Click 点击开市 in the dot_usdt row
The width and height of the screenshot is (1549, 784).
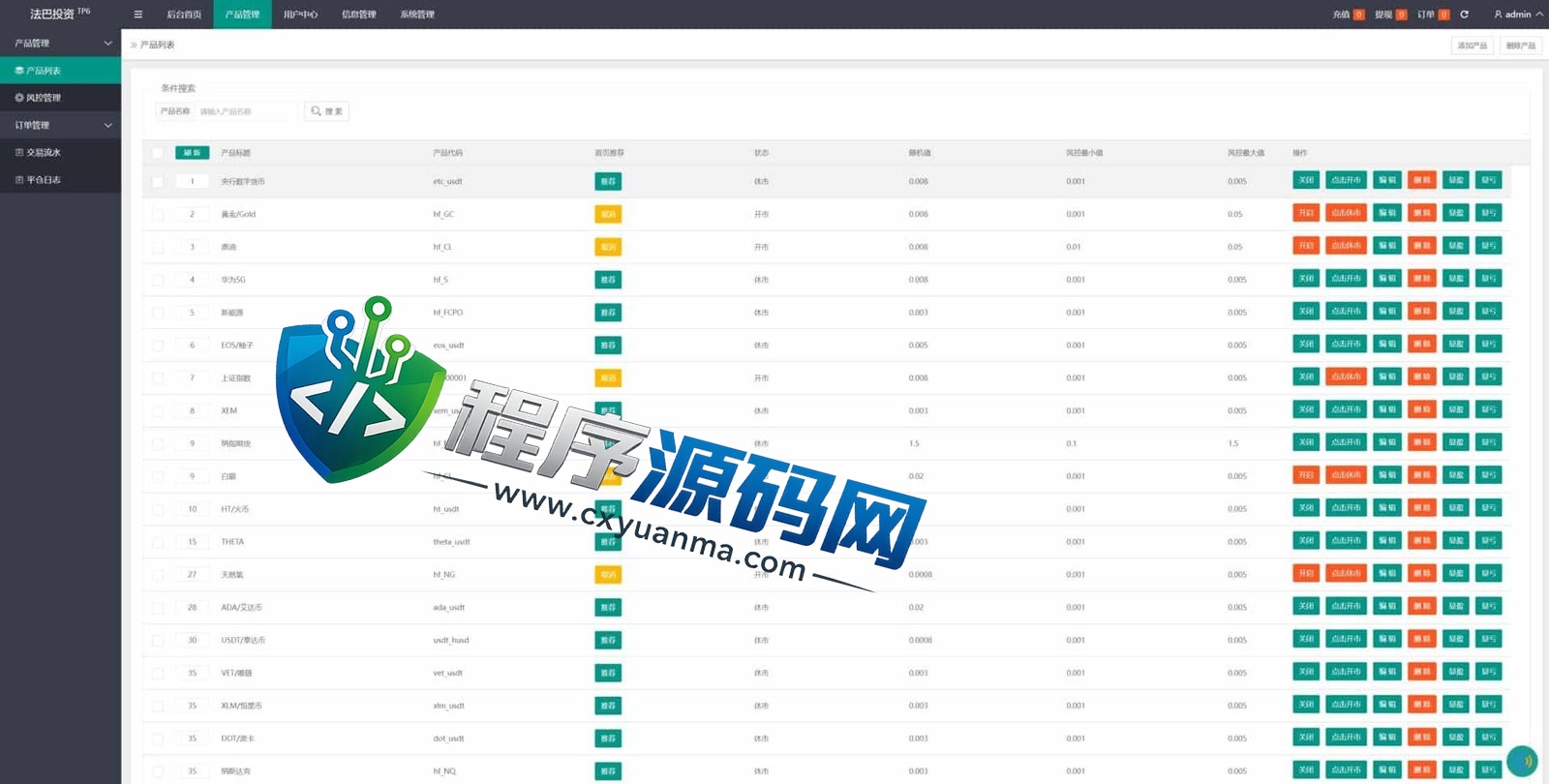pos(1346,738)
